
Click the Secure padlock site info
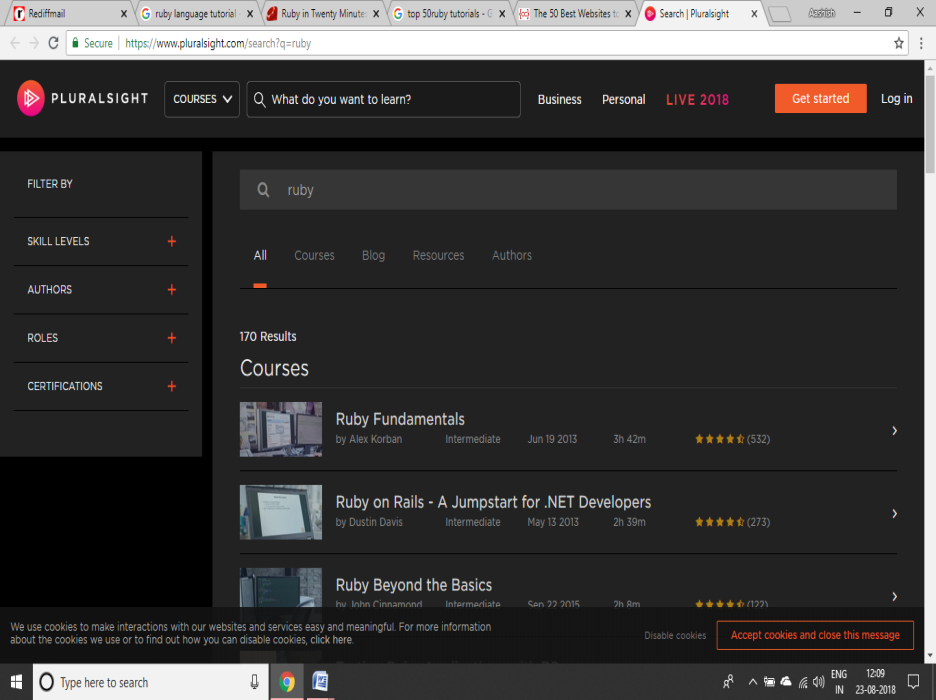click(x=93, y=43)
